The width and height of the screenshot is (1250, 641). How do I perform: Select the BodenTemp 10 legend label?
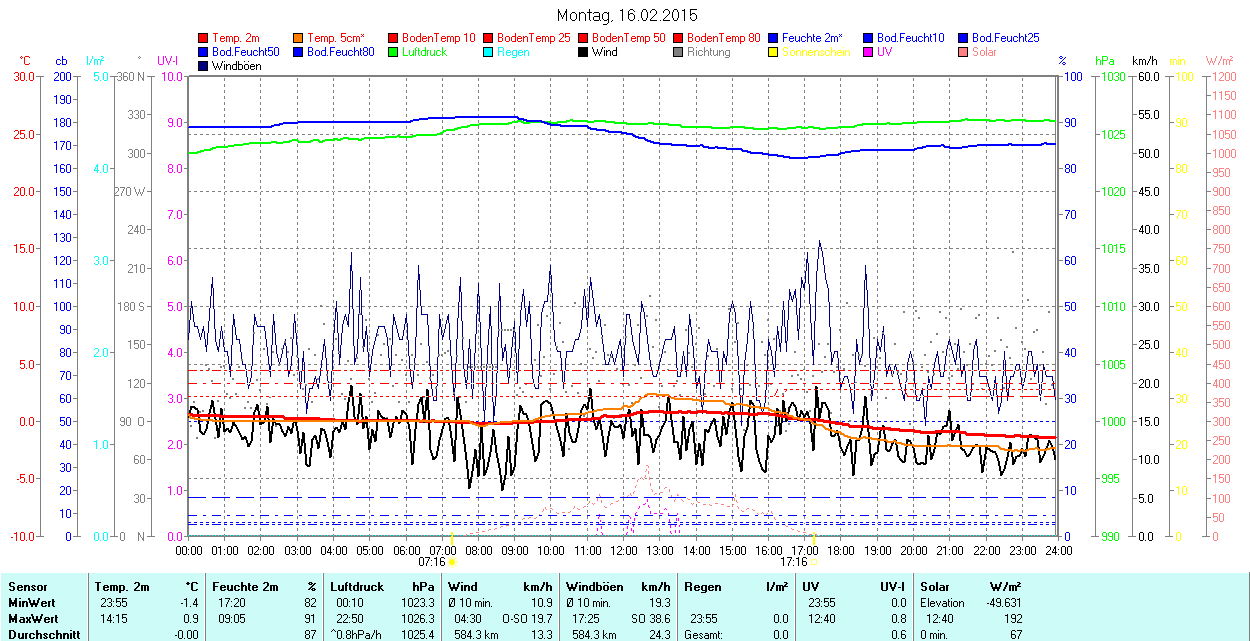pyautogui.click(x=438, y=38)
